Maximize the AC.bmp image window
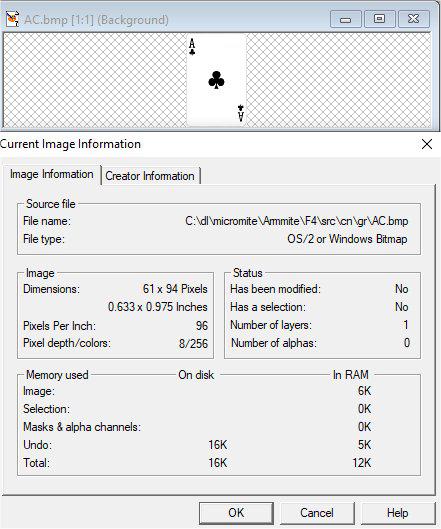 [380, 19]
